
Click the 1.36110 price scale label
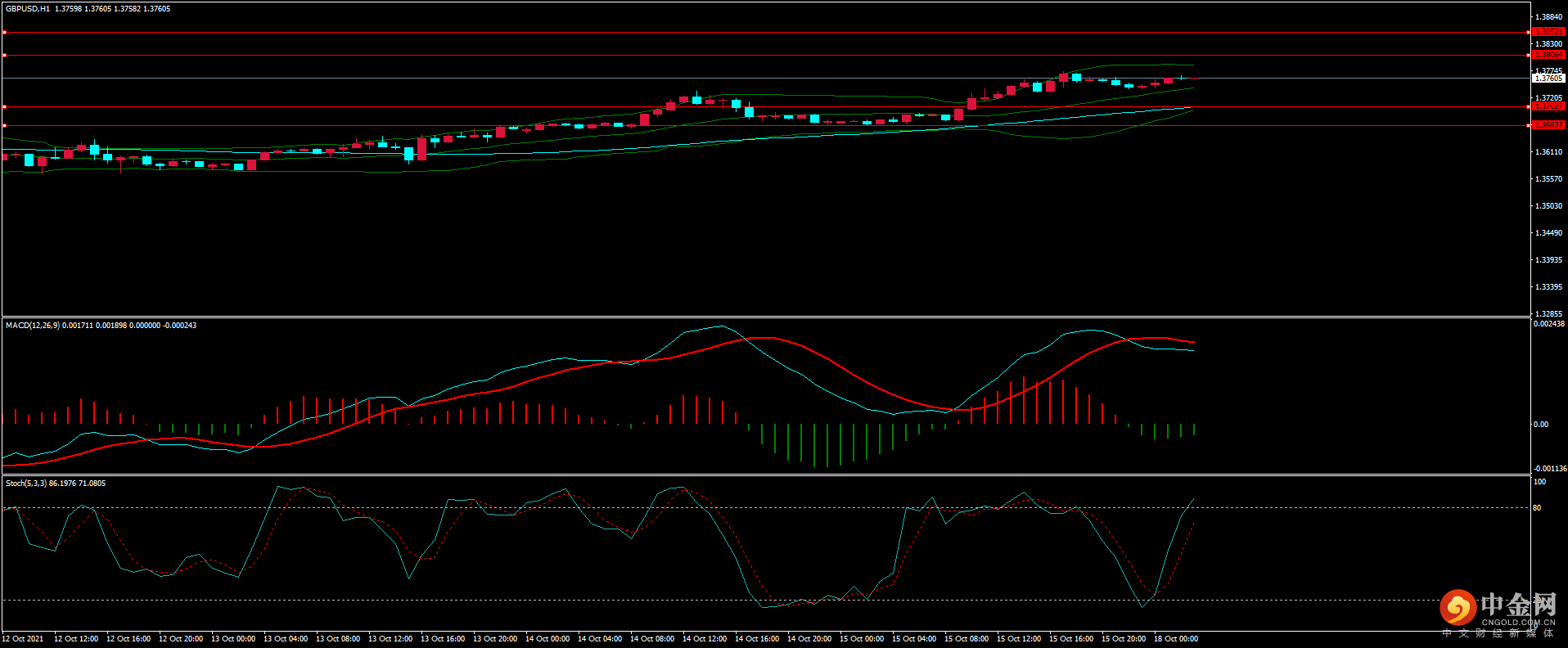(x=1548, y=152)
